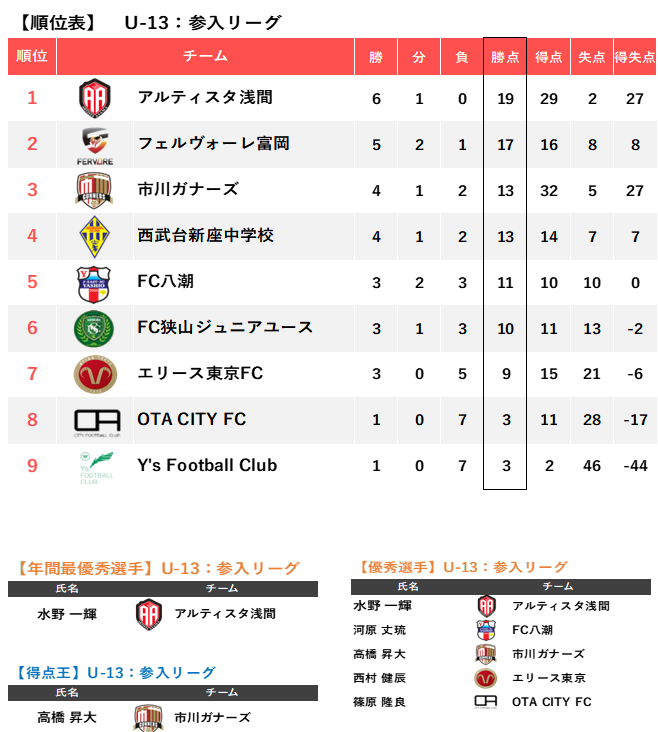Click the 順位 header cell
This screenshot has width=658, height=732.
(32, 57)
